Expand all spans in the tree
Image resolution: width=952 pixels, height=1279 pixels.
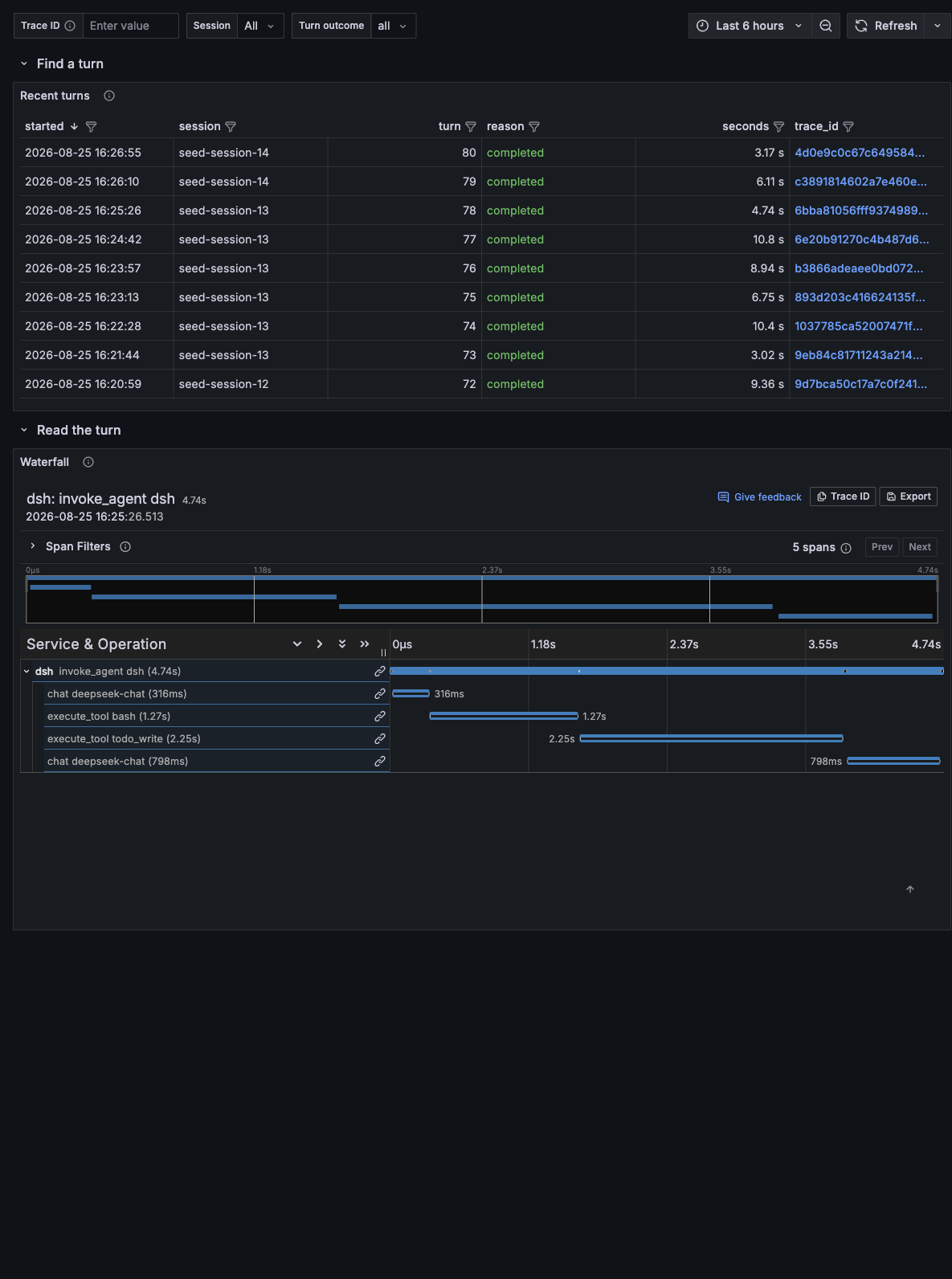click(342, 644)
